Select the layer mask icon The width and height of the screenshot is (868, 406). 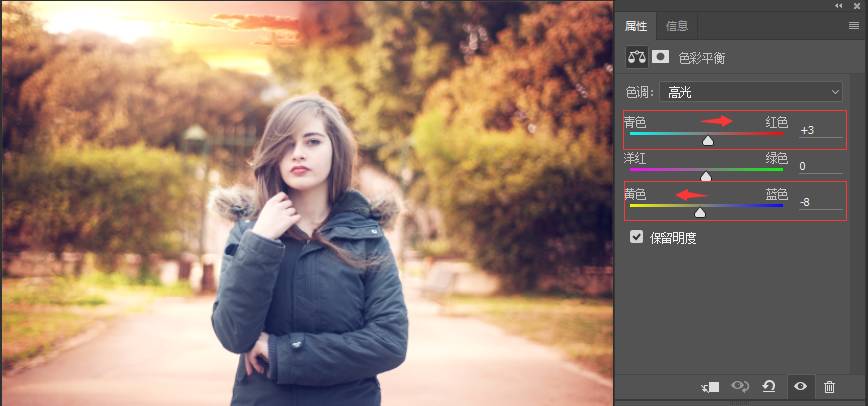(x=660, y=56)
